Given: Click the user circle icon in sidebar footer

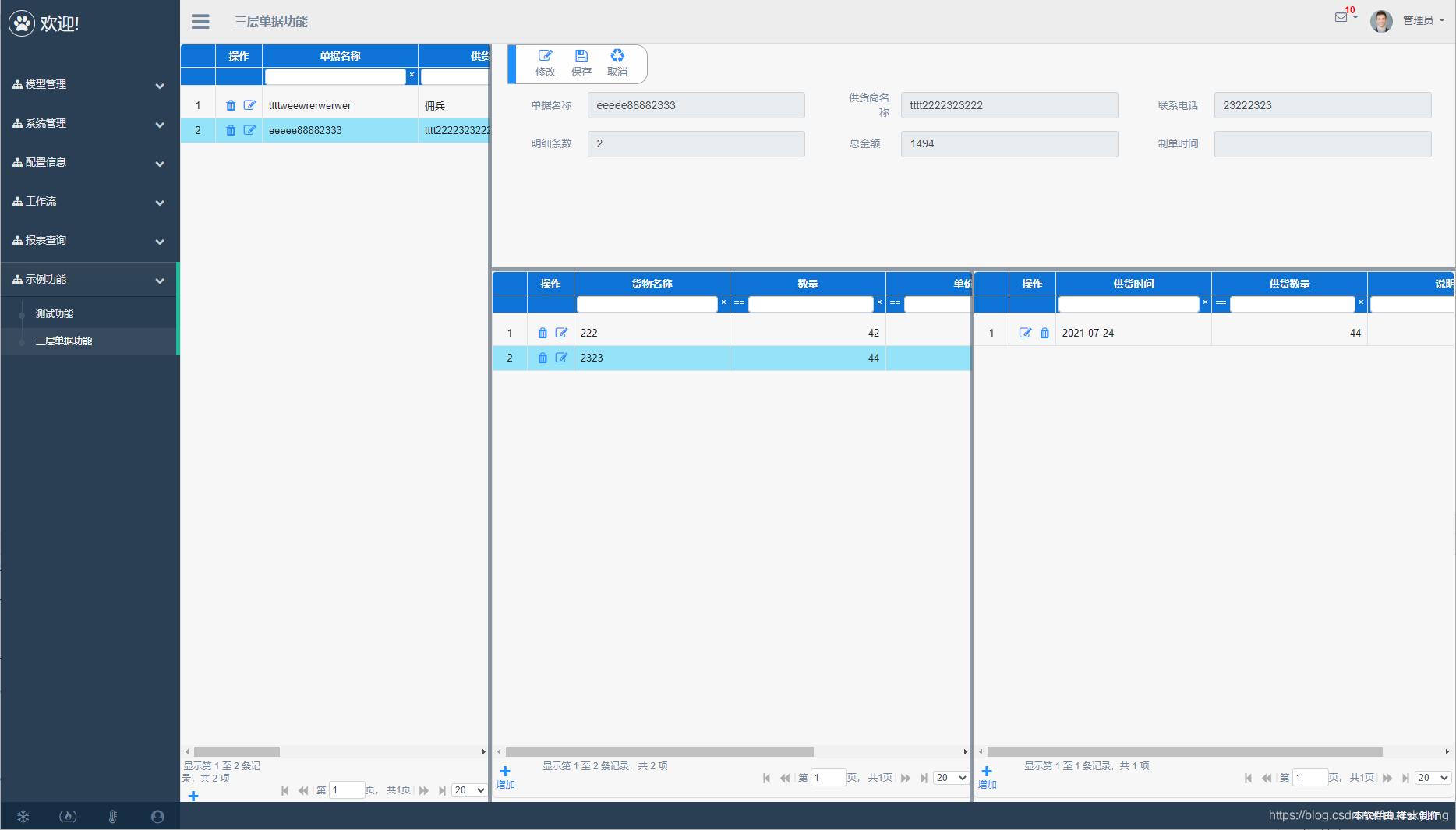Looking at the screenshot, I should click(x=157, y=816).
